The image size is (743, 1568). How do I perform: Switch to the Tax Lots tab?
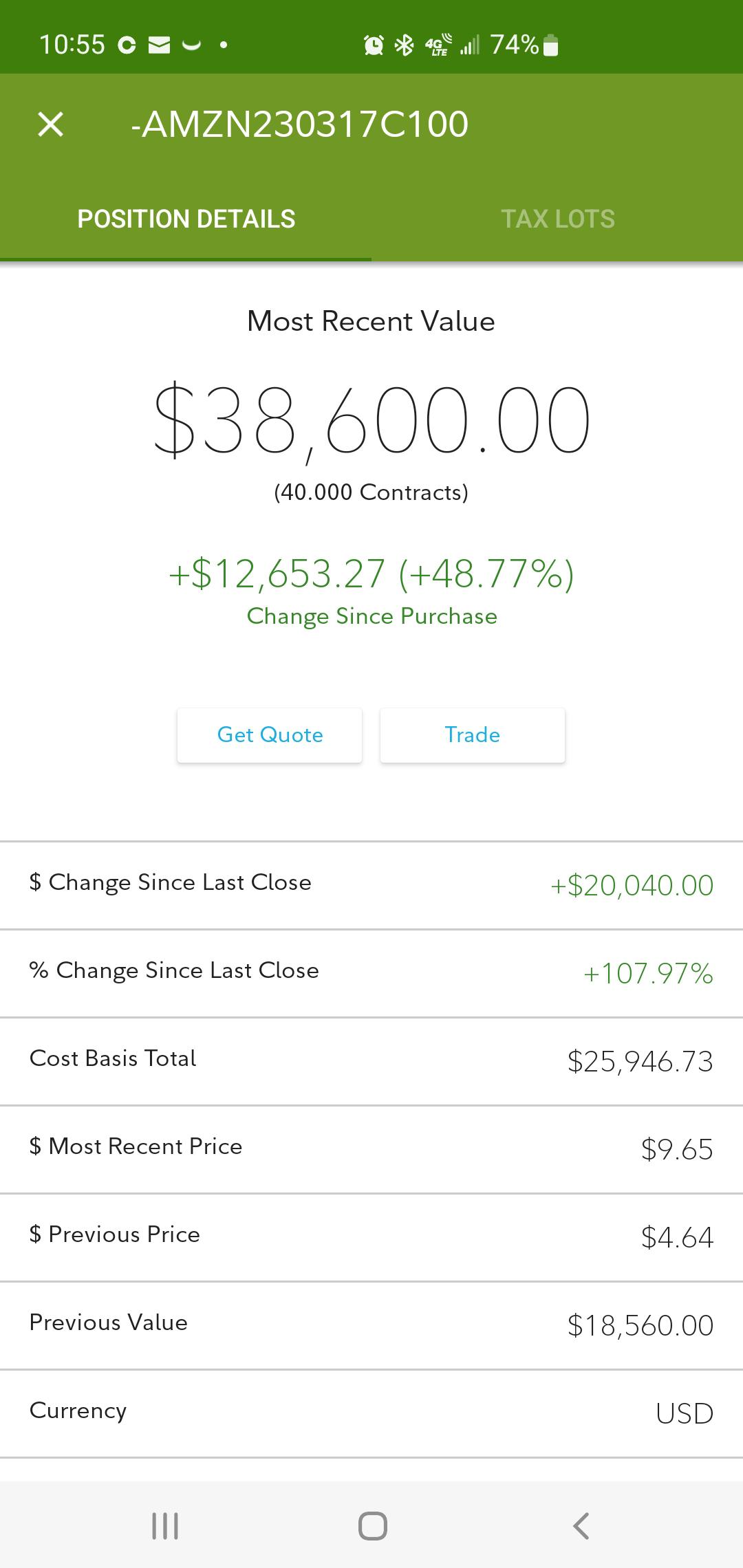click(557, 219)
